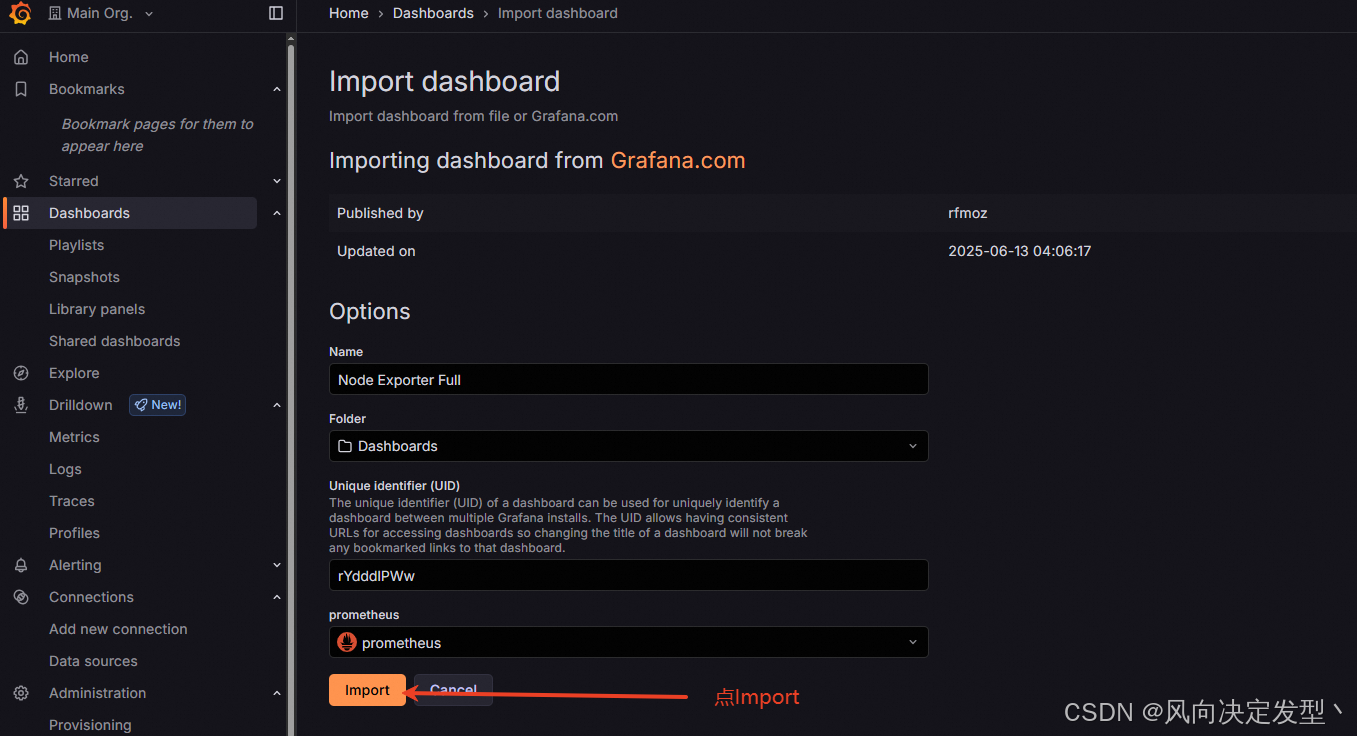Open Snapshots under Dashboards
Image resolution: width=1357 pixels, height=736 pixels.
[x=84, y=277]
